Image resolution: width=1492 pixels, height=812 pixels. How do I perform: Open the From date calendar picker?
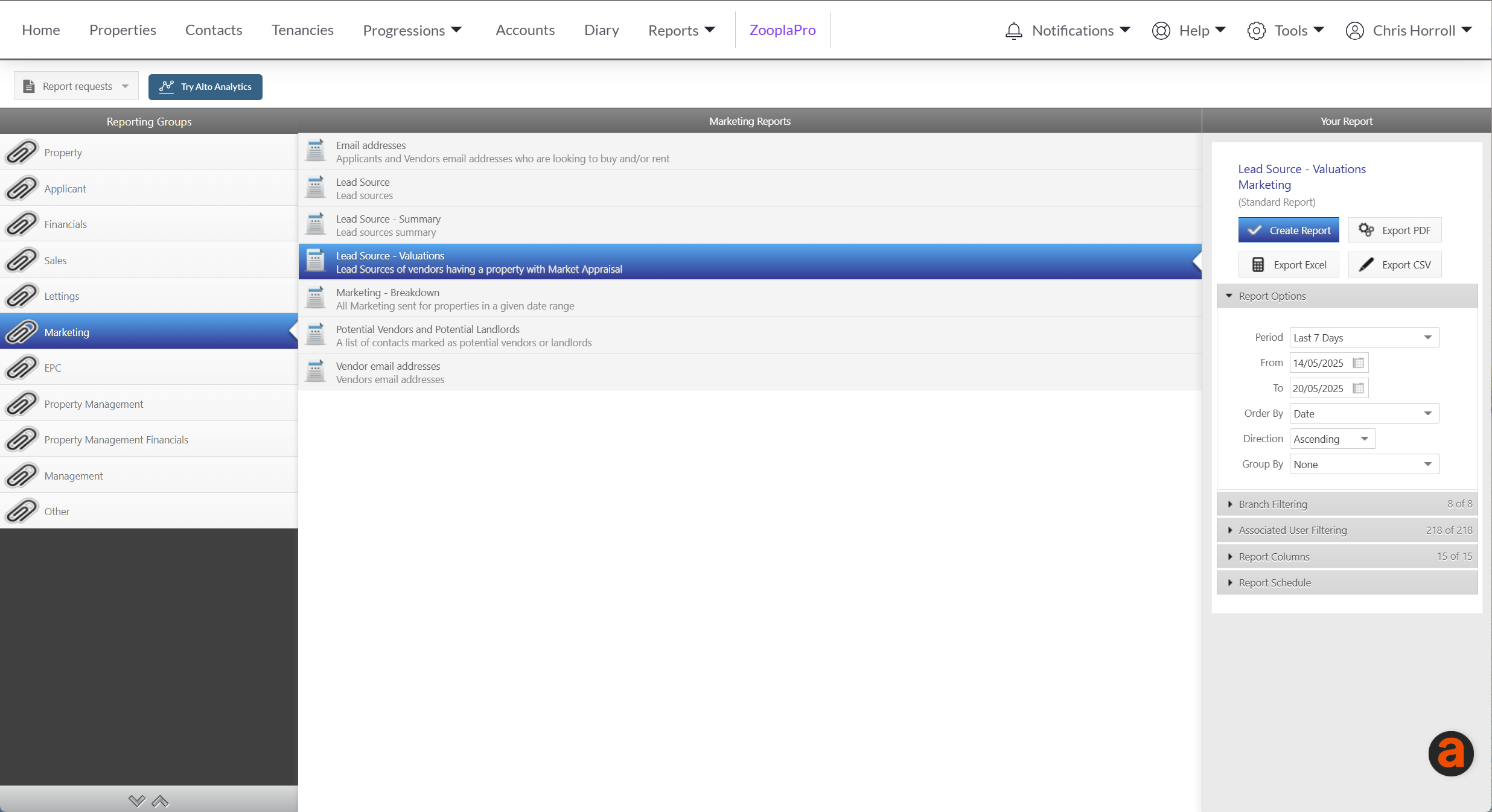(x=1358, y=363)
